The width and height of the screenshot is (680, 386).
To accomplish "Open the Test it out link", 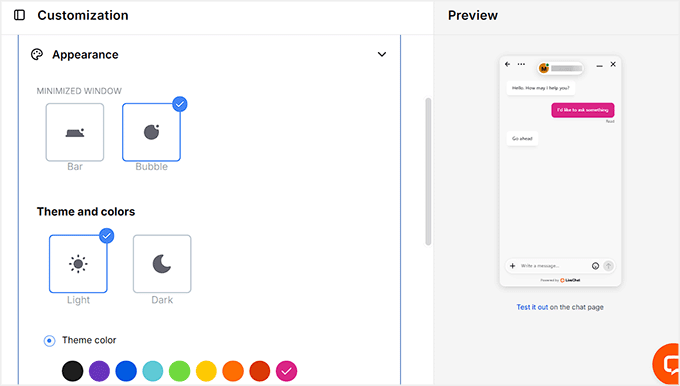I will pos(532,307).
